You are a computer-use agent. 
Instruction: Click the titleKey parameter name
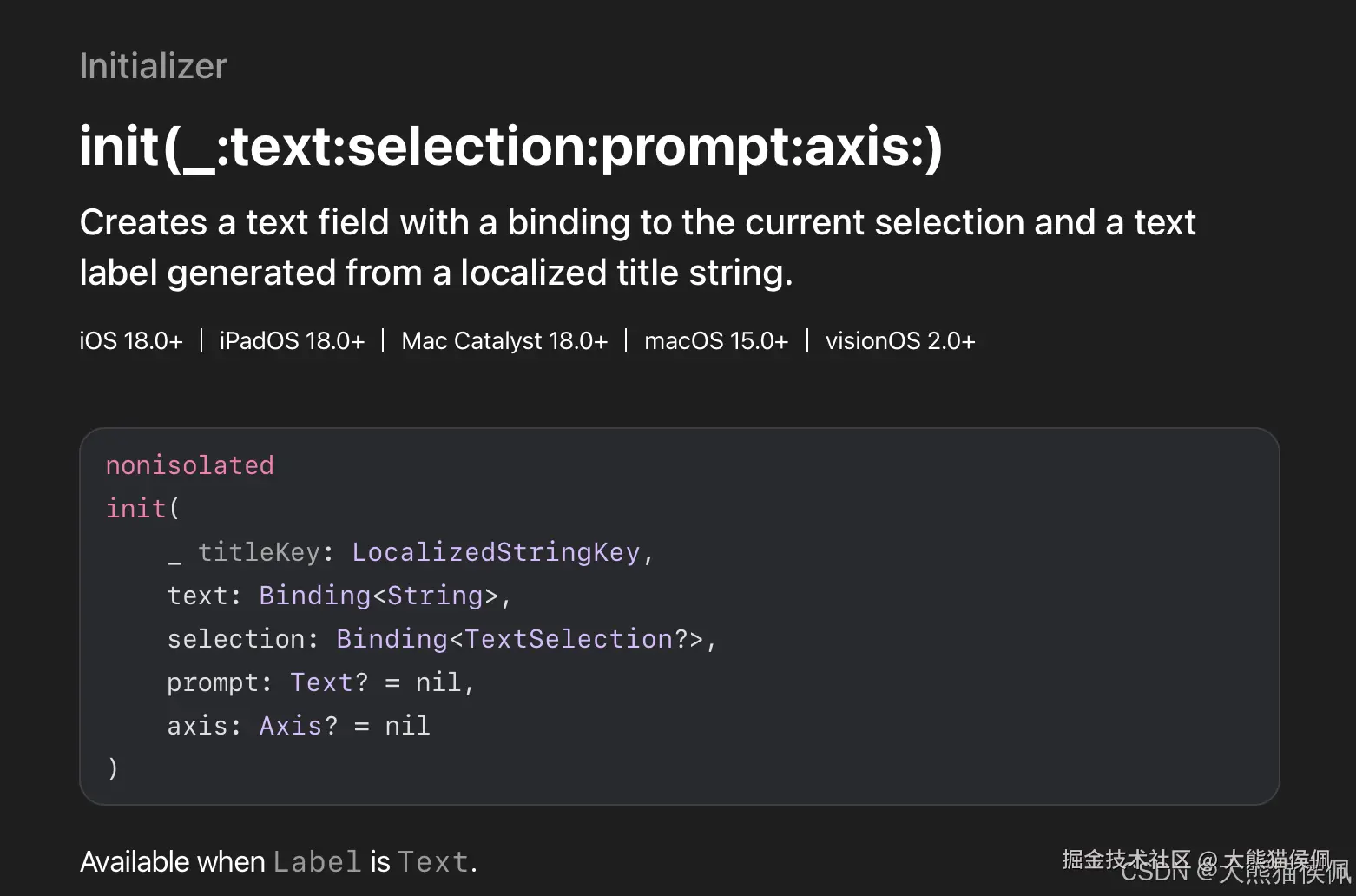(259, 552)
